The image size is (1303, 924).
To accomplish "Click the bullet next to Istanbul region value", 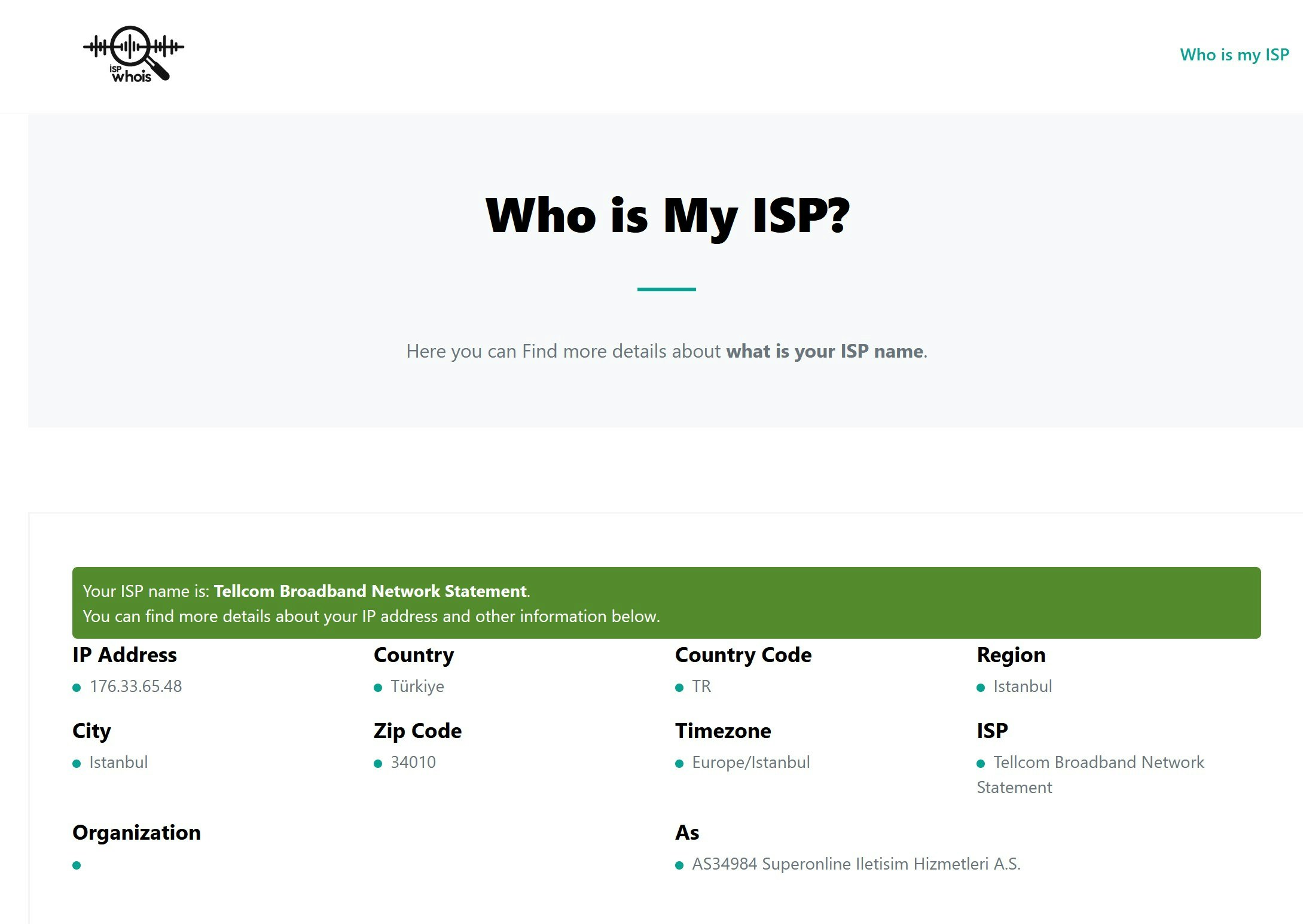I will click(x=982, y=687).
